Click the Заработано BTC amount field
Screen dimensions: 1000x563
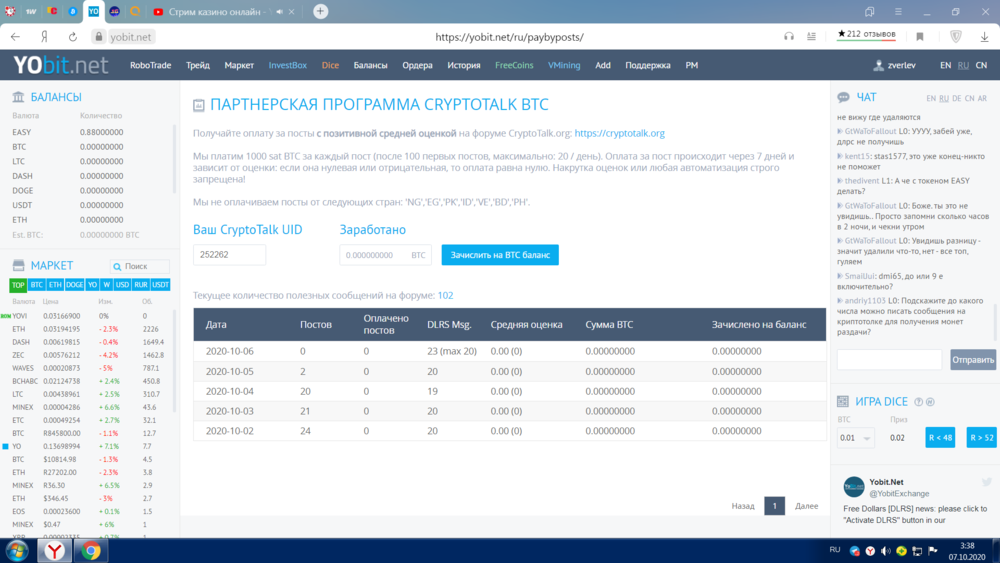pyautogui.click(x=385, y=254)
